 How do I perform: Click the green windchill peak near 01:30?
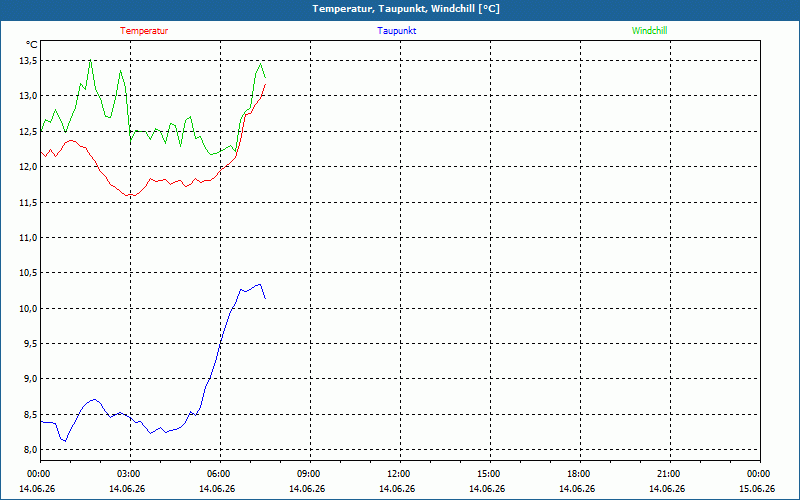(90, 60)
